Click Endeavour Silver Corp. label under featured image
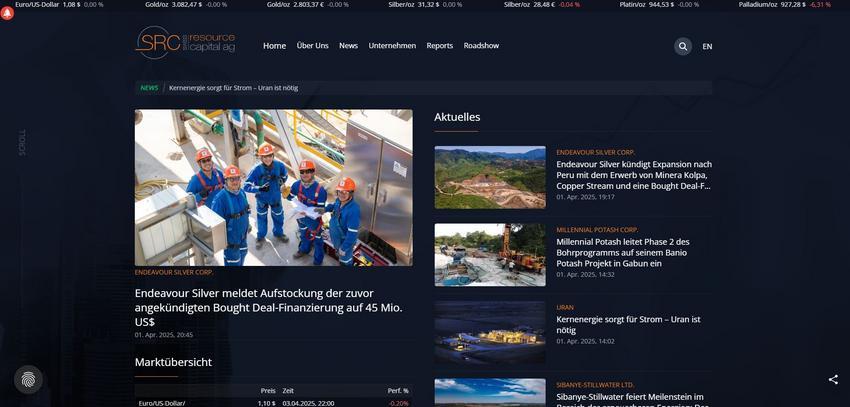This screenshot has height=407, width=850. (174, 273)
